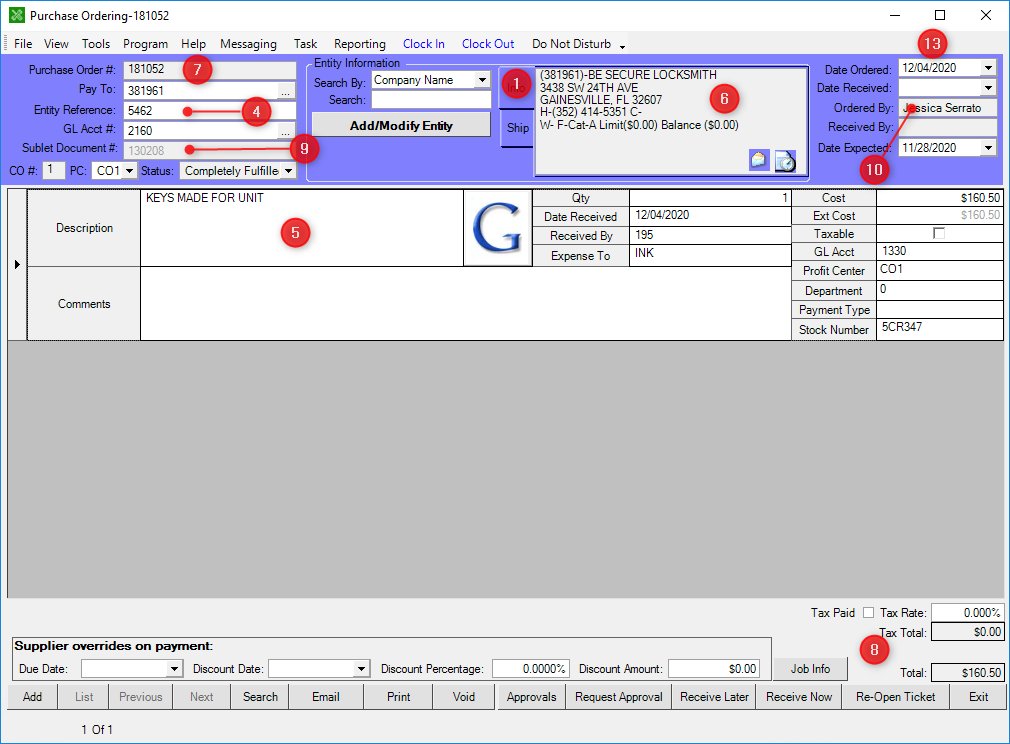The width and height of the screenshot is (1010, 744).
Task: Expand the Status Completely Fulfilled dropdown
Action: (x=288, y=171)
